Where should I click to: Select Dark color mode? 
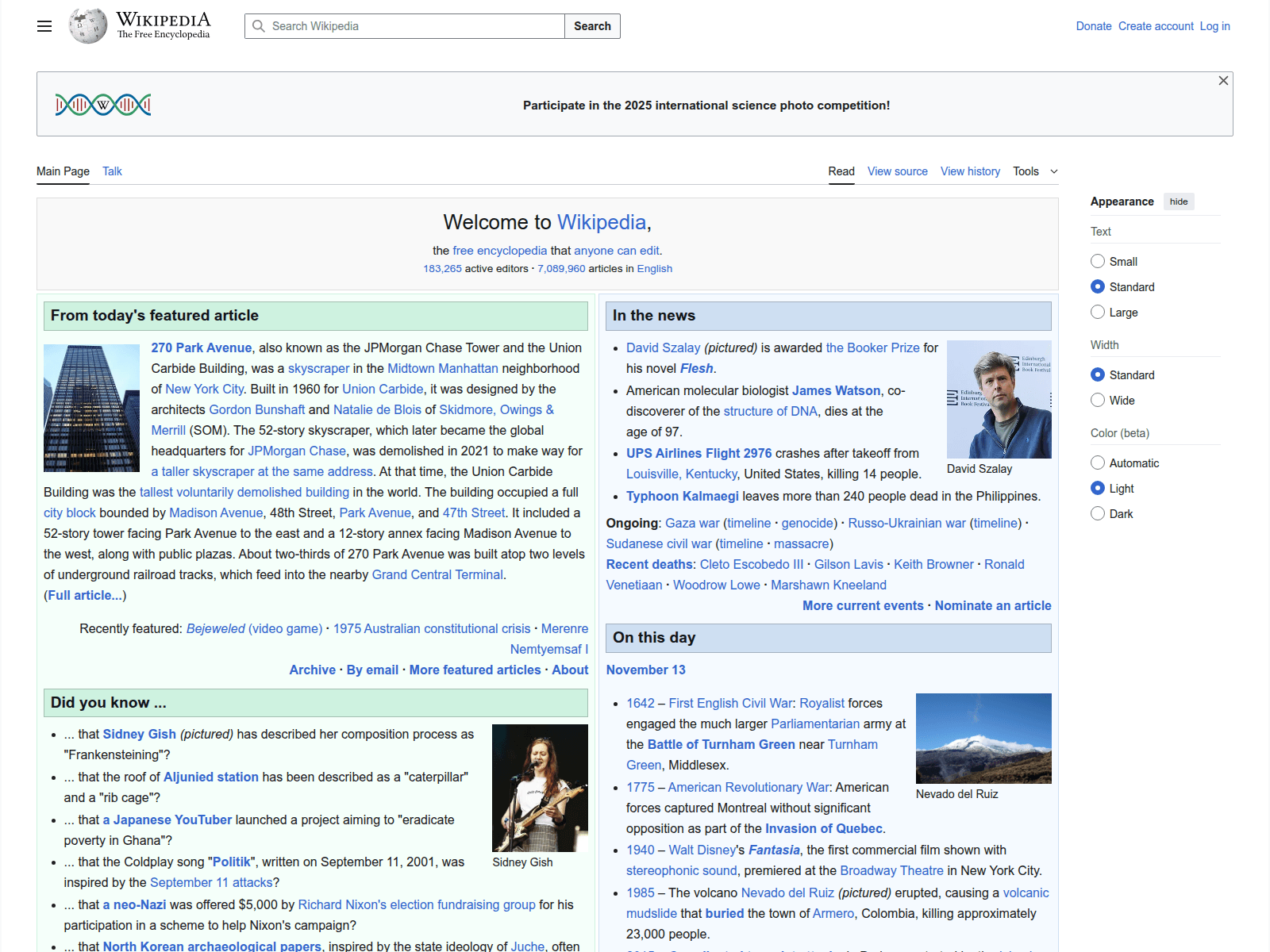(x=1098, y=513)
